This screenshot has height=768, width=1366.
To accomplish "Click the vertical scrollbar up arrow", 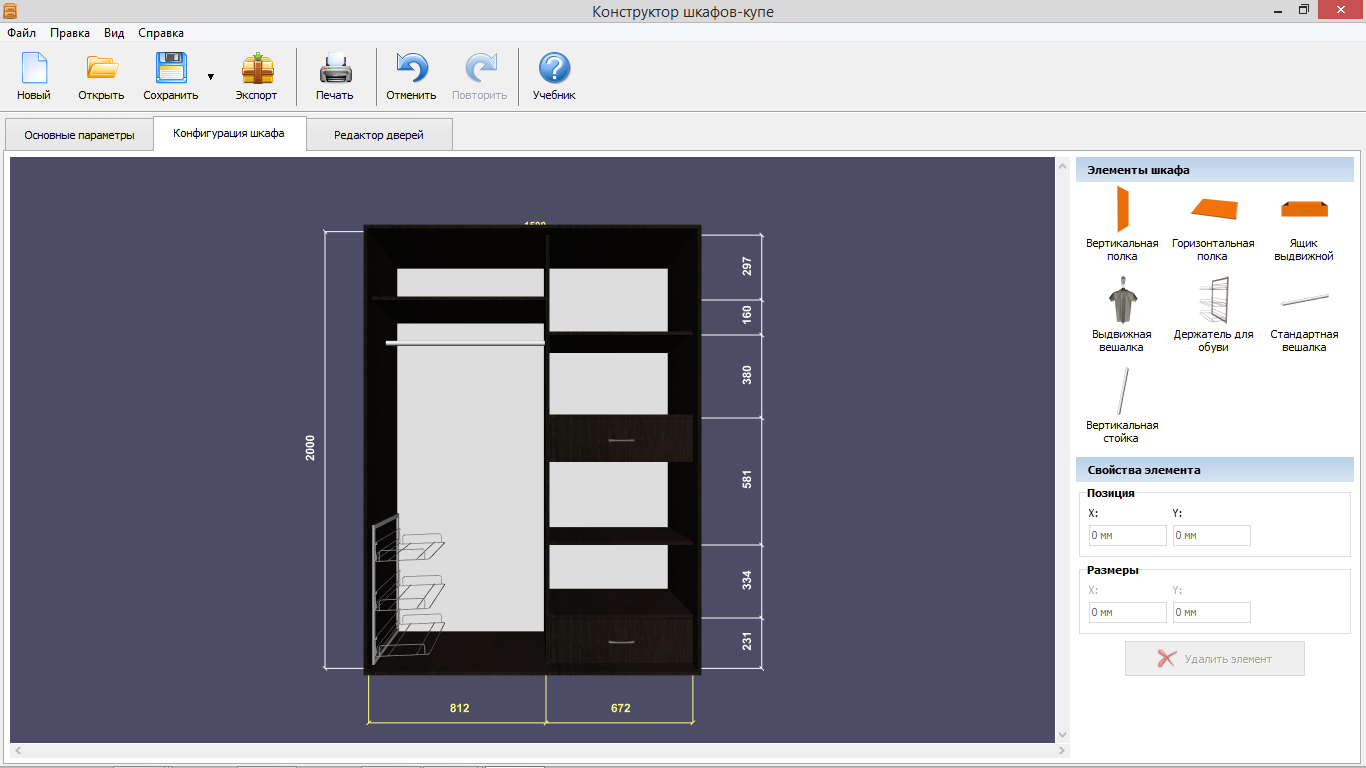I will [1063, 164].
